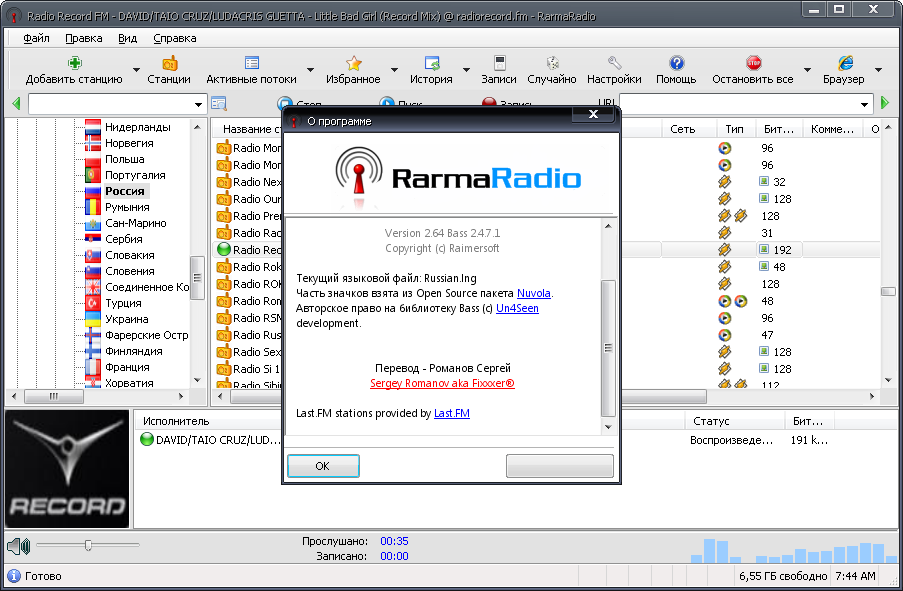Open Active Streams (Активные потоки) icon
This screenshot has height=591, width=903.
(x=251, y=63)
